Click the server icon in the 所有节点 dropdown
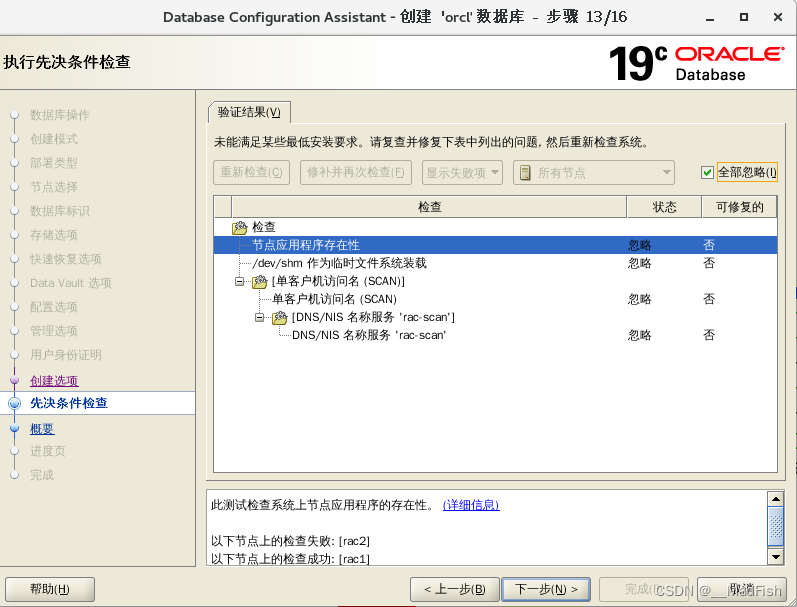 [525, 173]
